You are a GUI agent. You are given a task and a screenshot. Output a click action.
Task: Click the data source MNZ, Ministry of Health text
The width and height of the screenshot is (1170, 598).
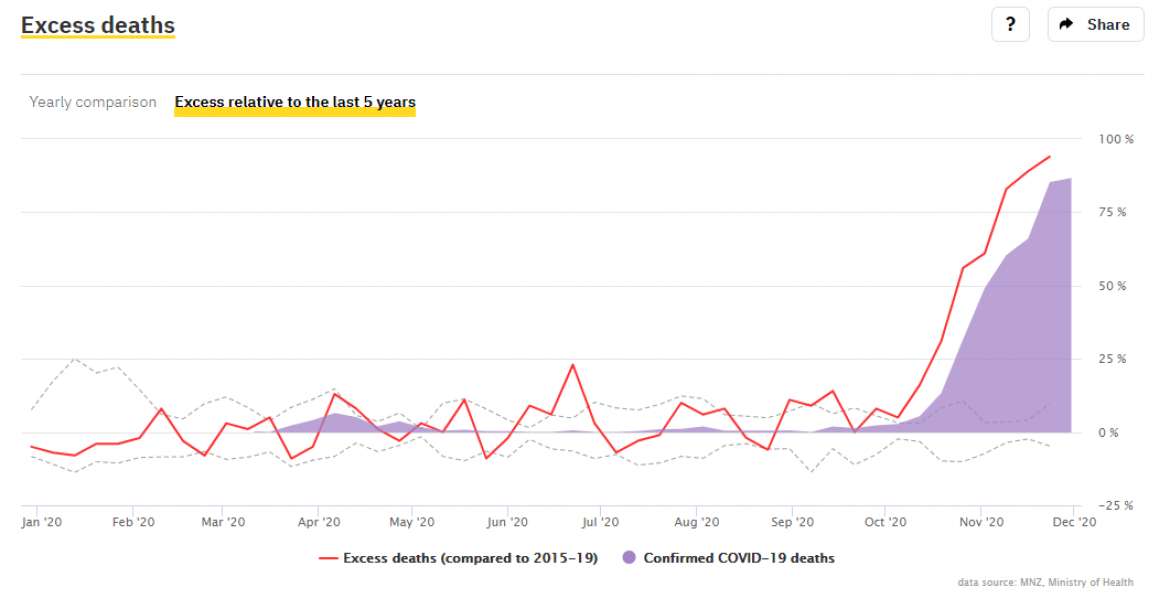(x=1045, y=582)
